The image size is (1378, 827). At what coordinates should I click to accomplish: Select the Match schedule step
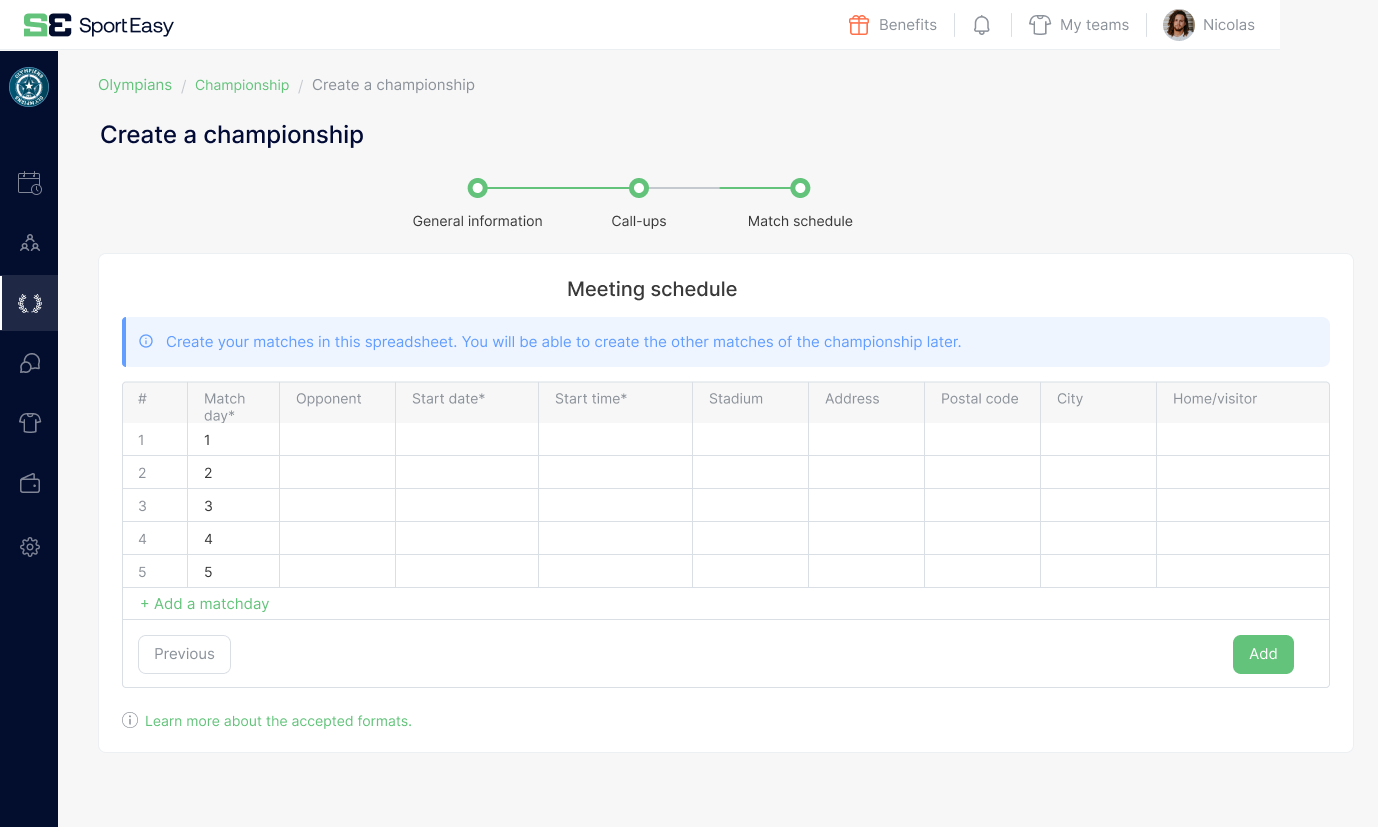tap(800, 188)
